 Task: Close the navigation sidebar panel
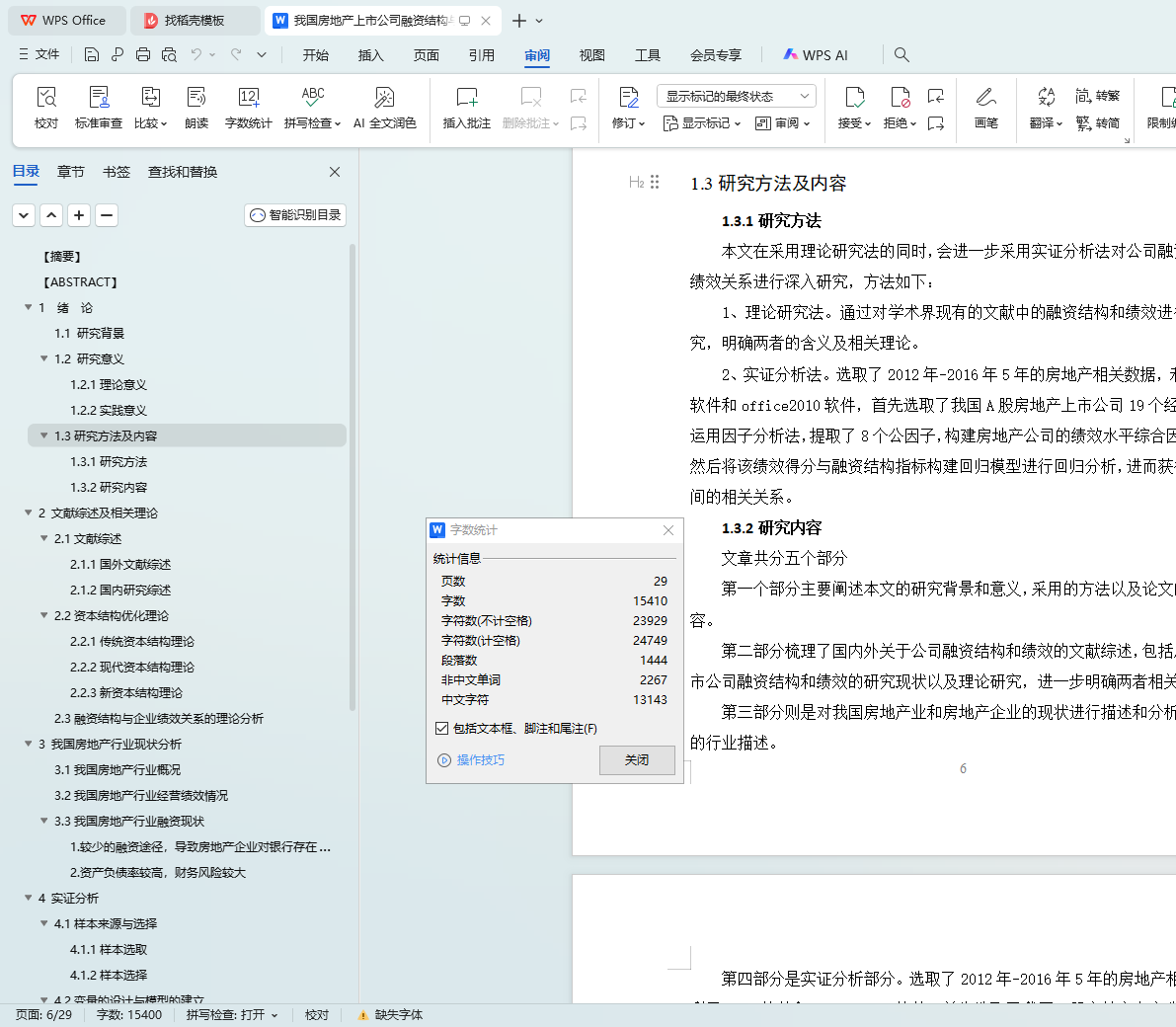click(335, 172)
